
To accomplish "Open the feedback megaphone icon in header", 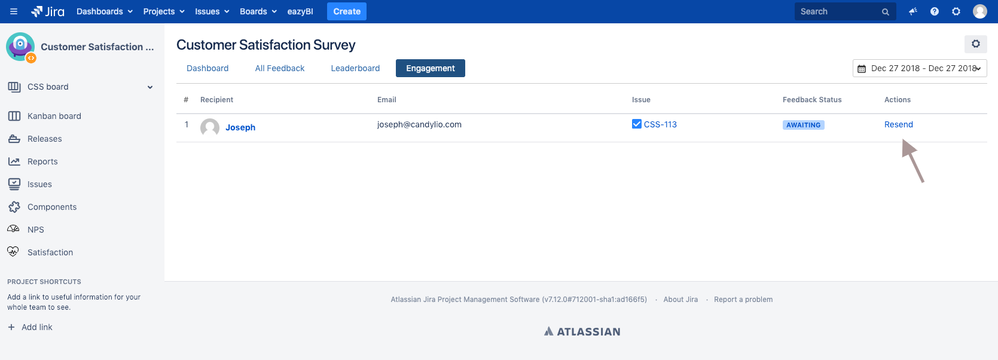I will point(913,11).
